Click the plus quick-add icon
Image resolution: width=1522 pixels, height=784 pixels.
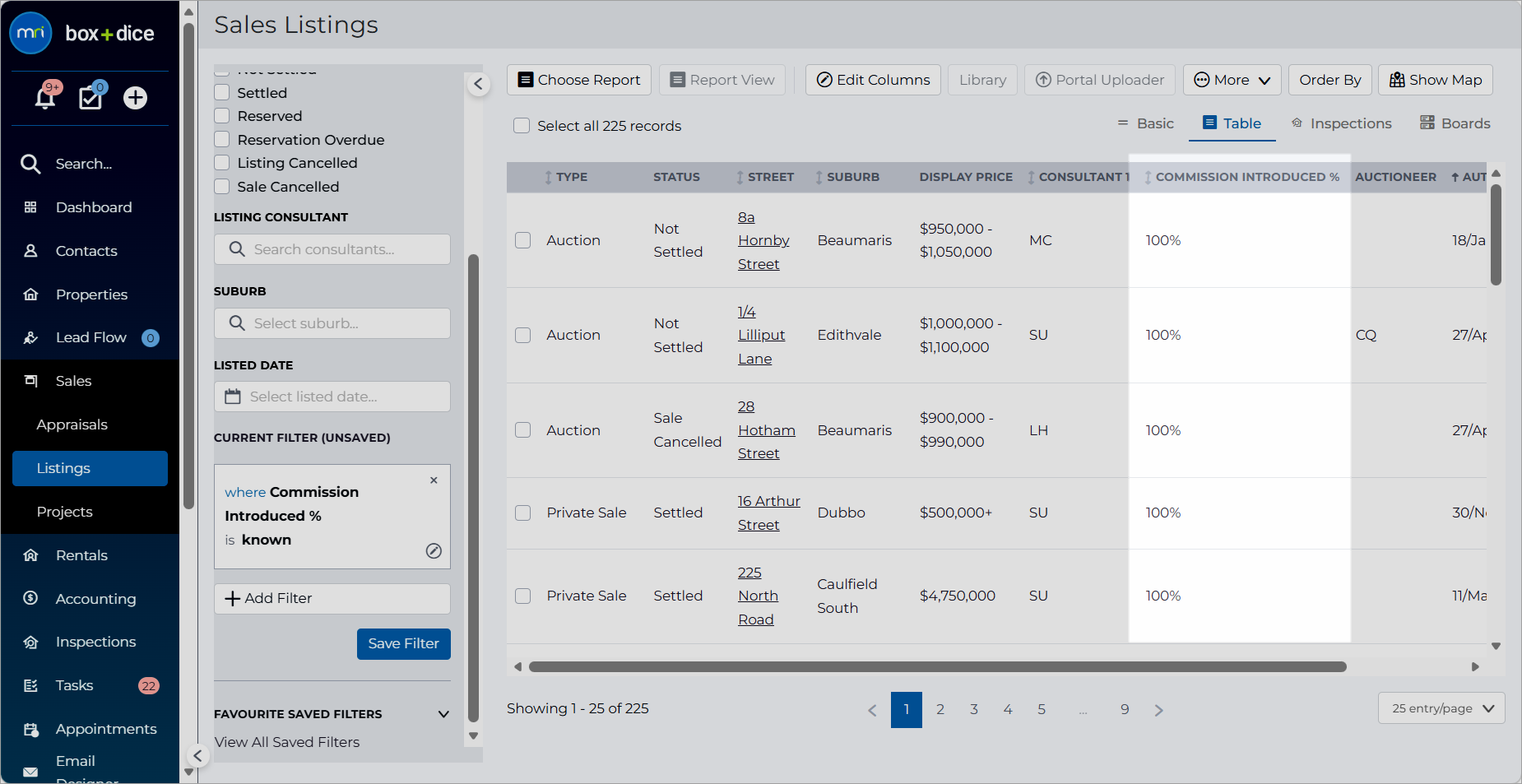[135, 98]
